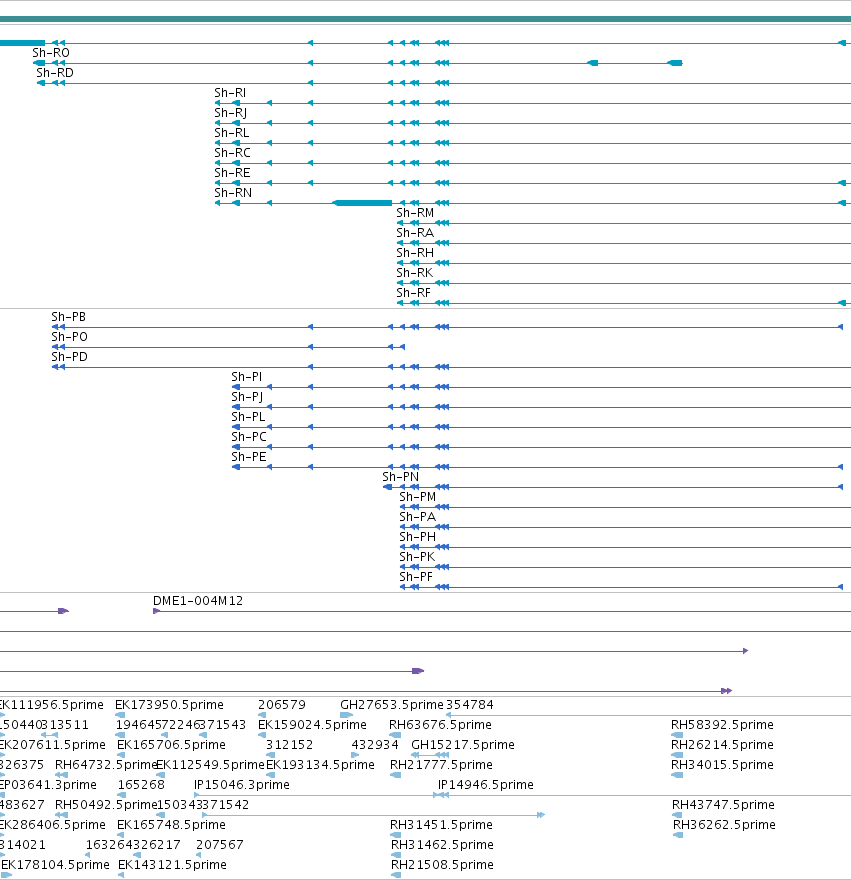The image size is (851, 880).
Task: Click the 206579 feature label
Action: (x=282, y=705)
